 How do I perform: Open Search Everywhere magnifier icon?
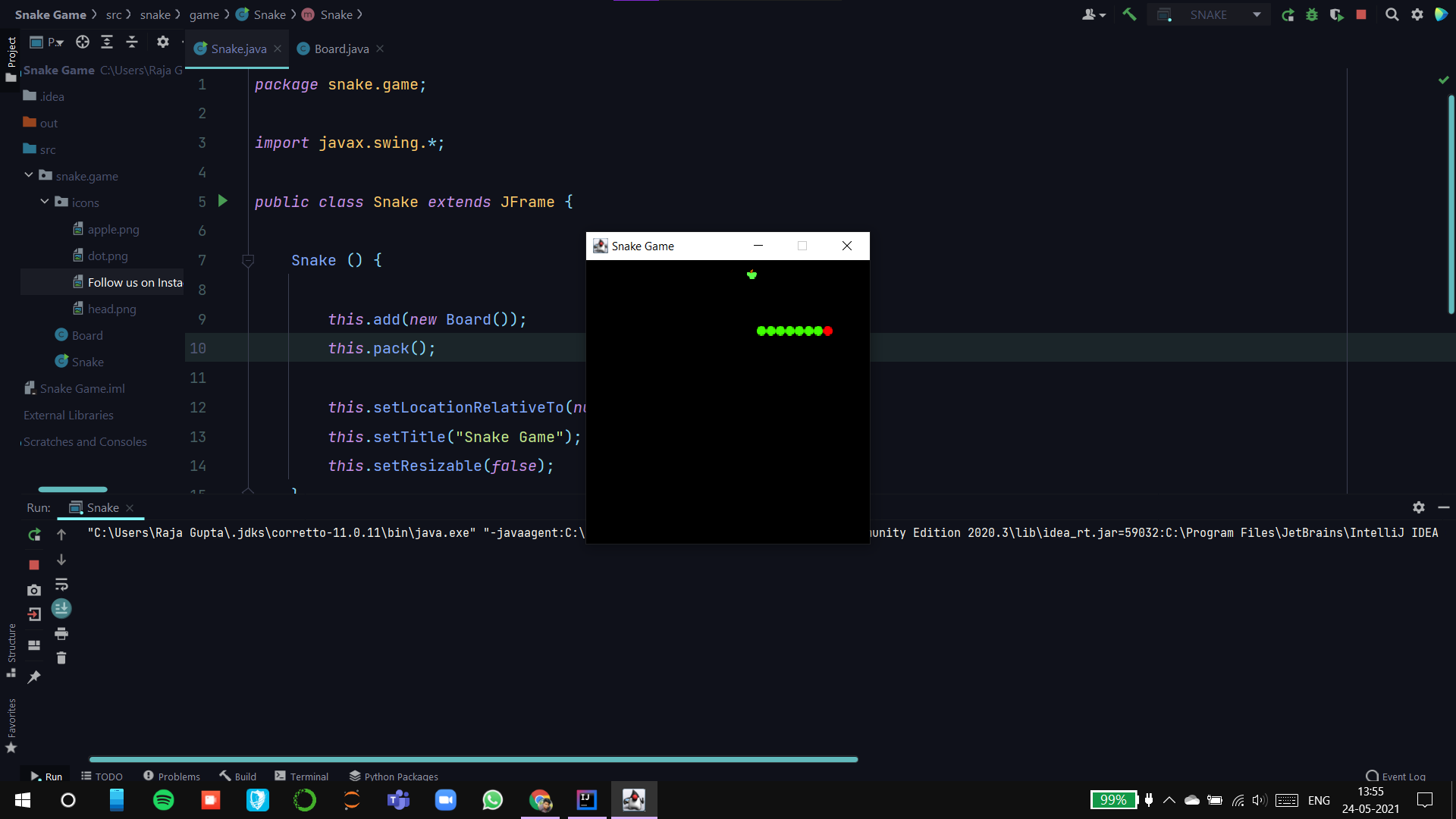(1392, 14)
